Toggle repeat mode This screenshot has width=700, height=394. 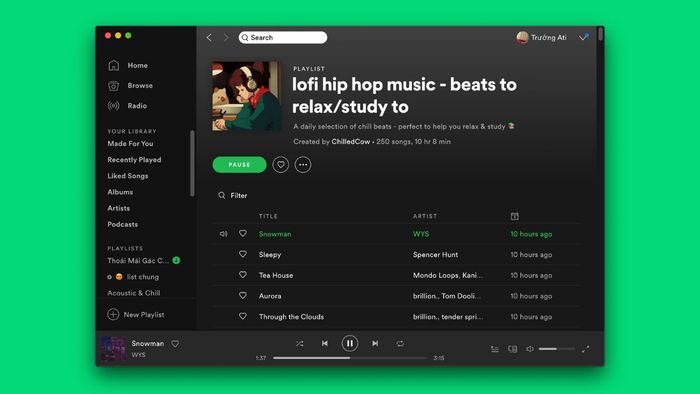click(x=400, y=344)
